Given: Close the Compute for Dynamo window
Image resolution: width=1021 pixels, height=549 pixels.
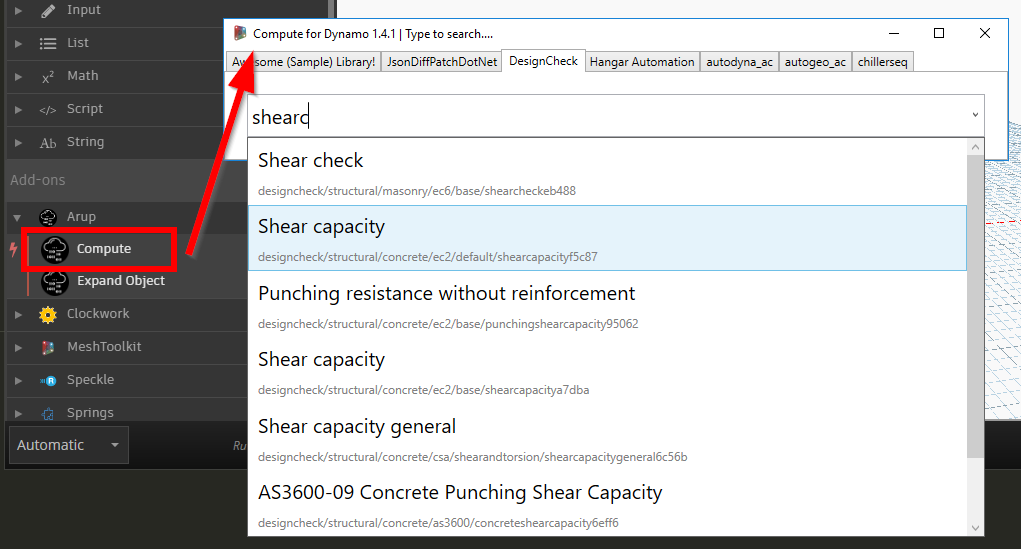Looking at the screenshot, I should point(985,33).
